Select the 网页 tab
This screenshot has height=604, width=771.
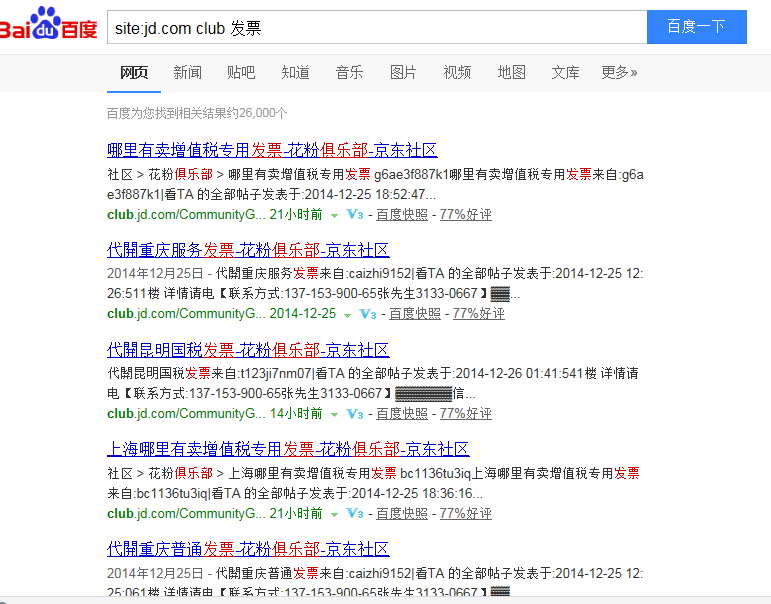pyautogui.click(x=134, y=73)
